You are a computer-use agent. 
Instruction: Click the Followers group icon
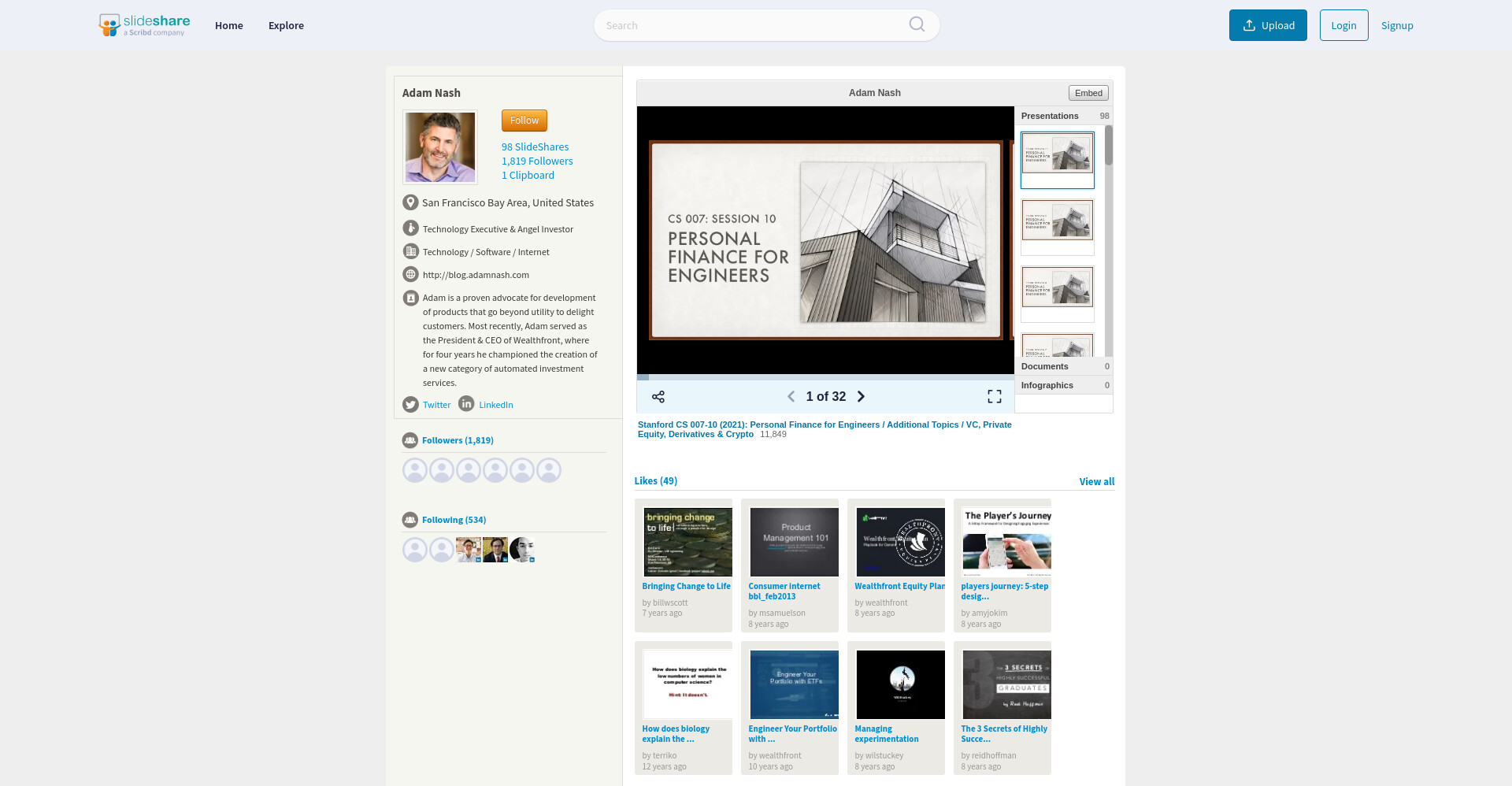pos(409,440)
